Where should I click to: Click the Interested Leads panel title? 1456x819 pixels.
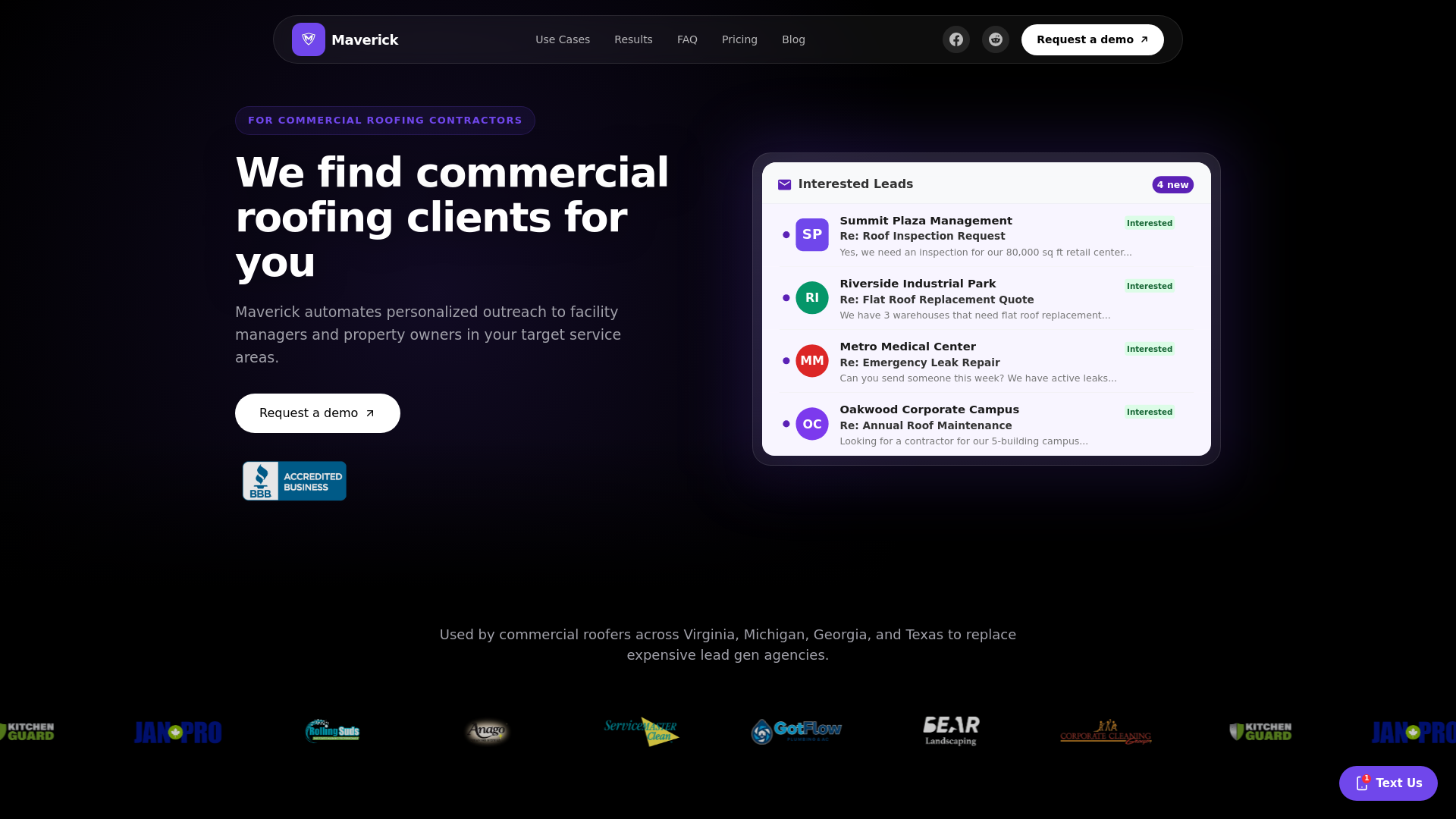(855, 184)
